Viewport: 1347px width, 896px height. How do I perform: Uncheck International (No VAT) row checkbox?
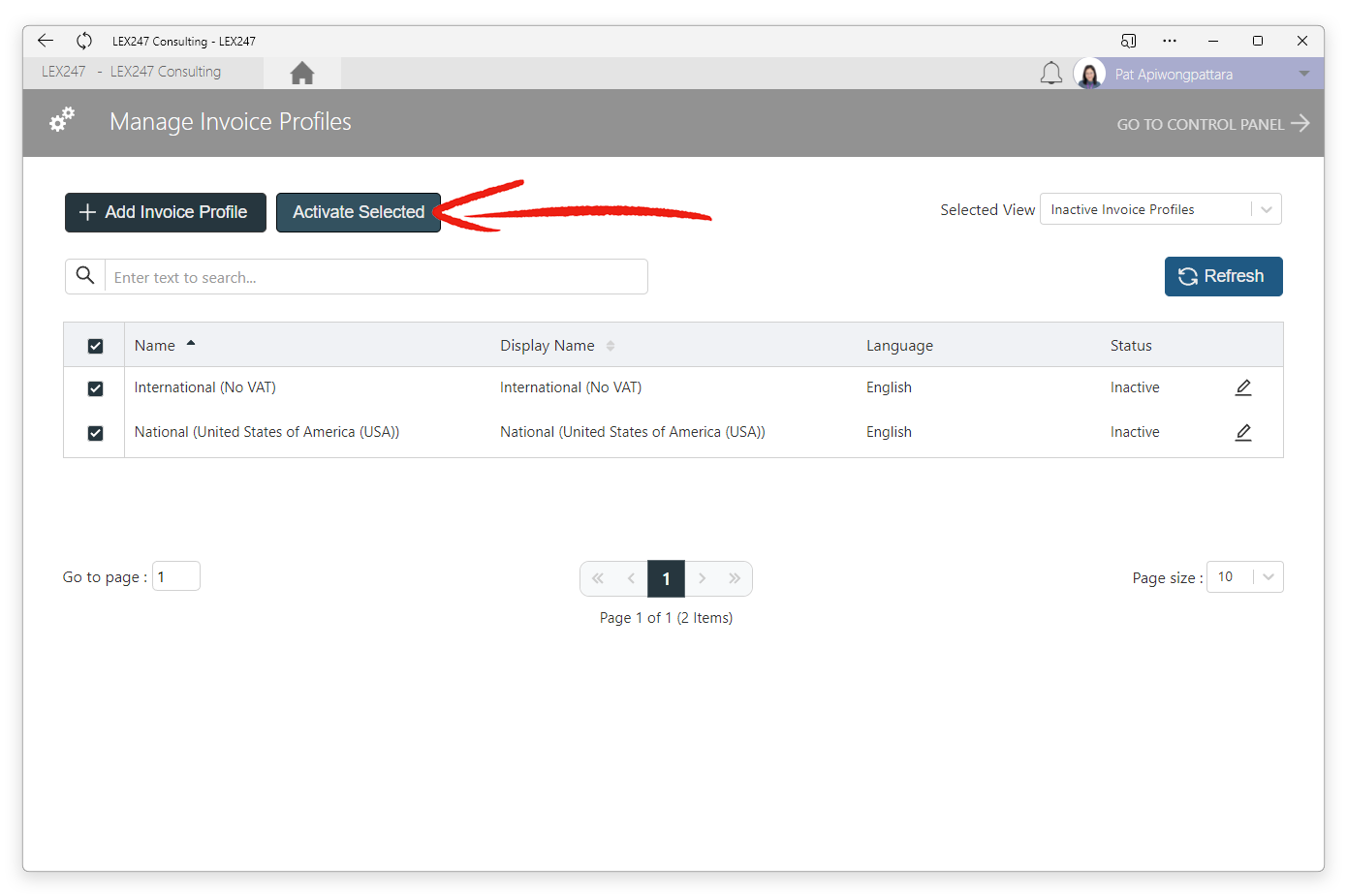pos(95,388)
